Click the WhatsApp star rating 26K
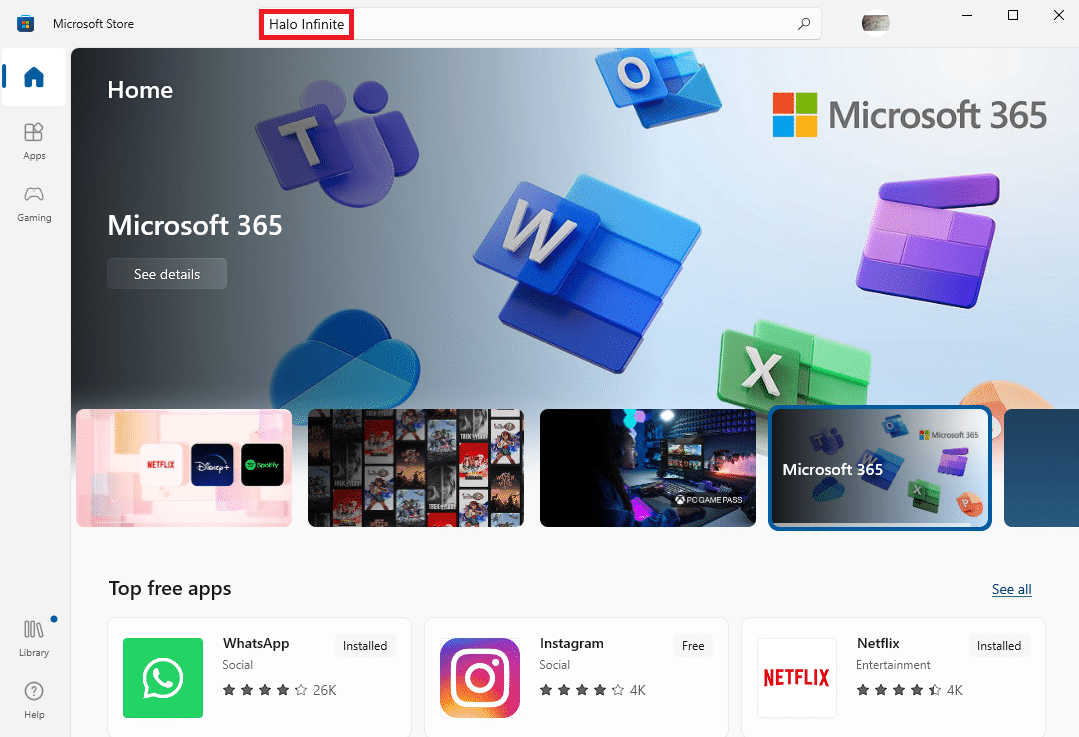The height and width of the screenshot is (737, 1079). click(279, 690)
